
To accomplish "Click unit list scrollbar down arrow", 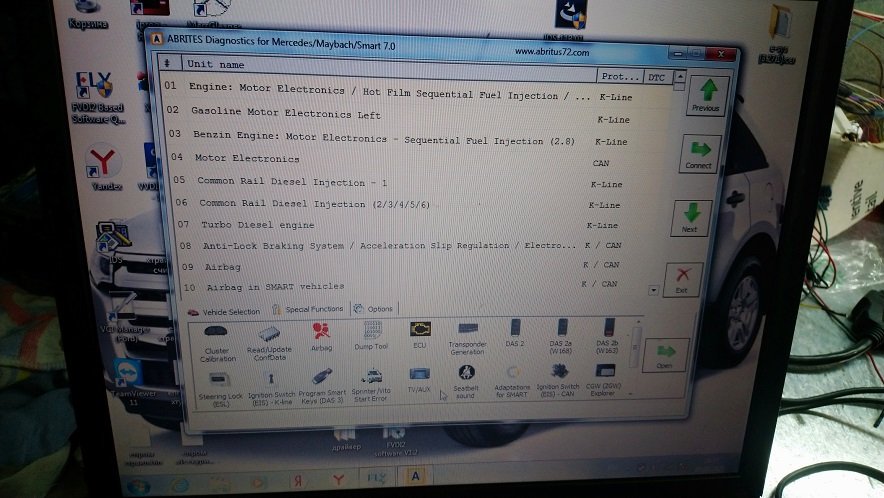I will tap(653, 290).
